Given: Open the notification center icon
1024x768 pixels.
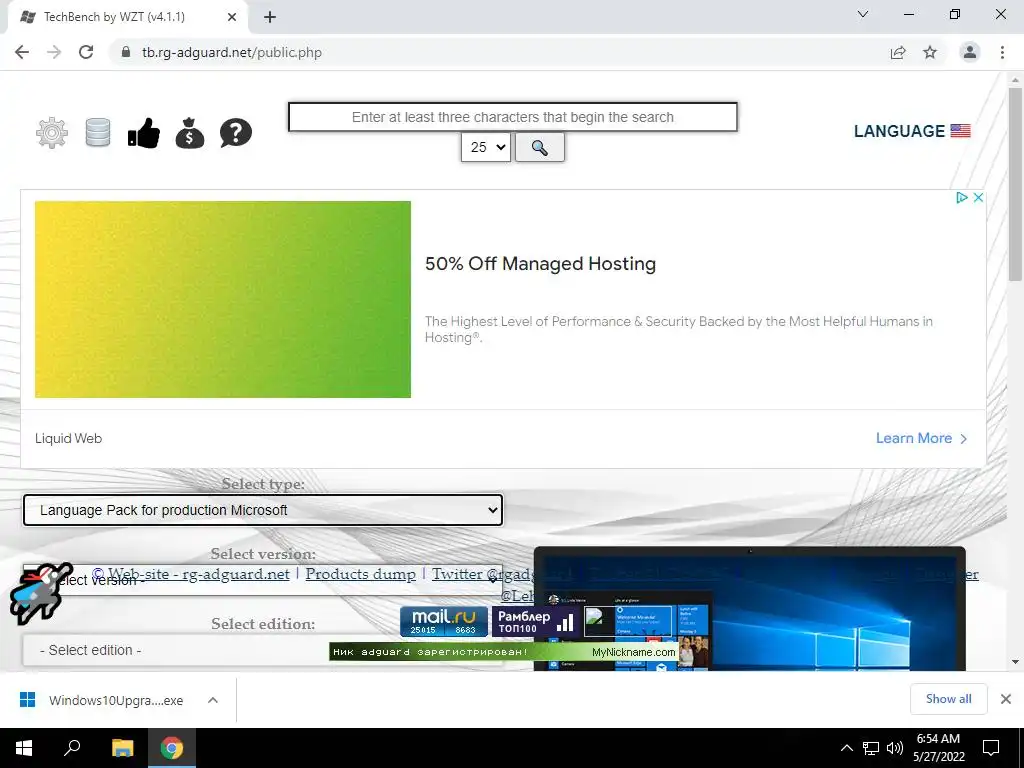Looking at the screenshot, I should 991,748.
